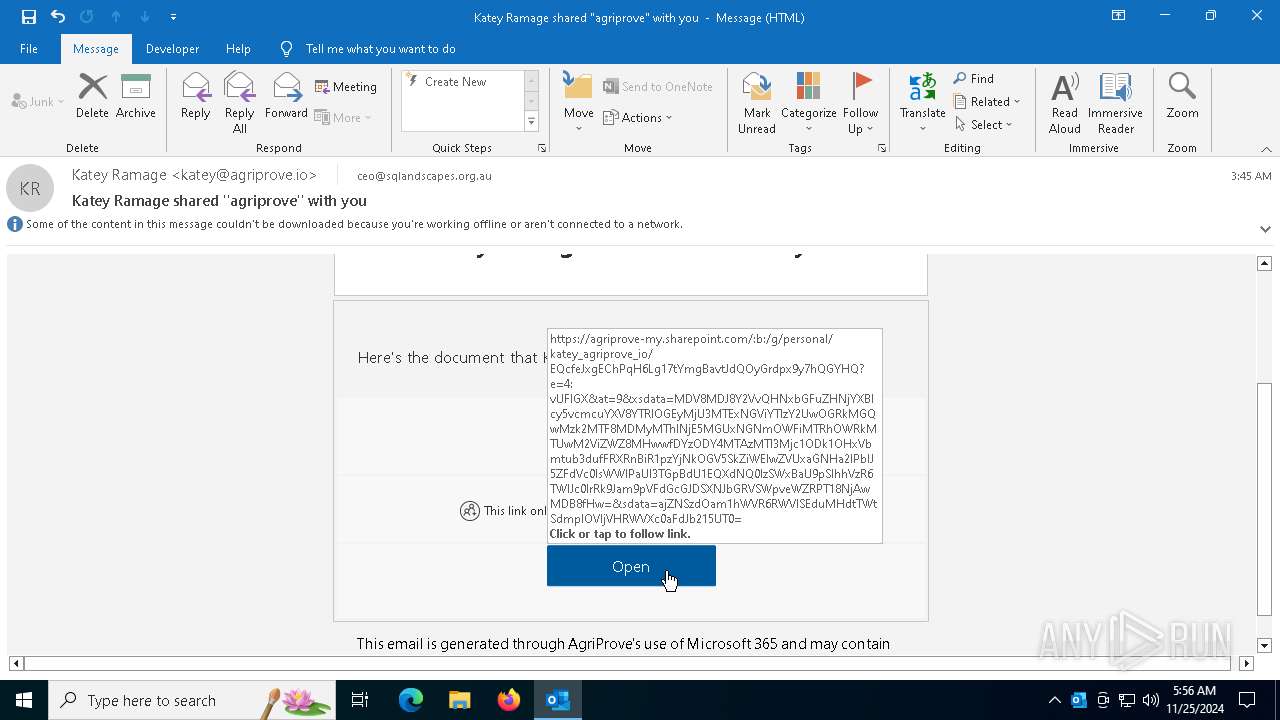Open the File tab

pos(29,49)
